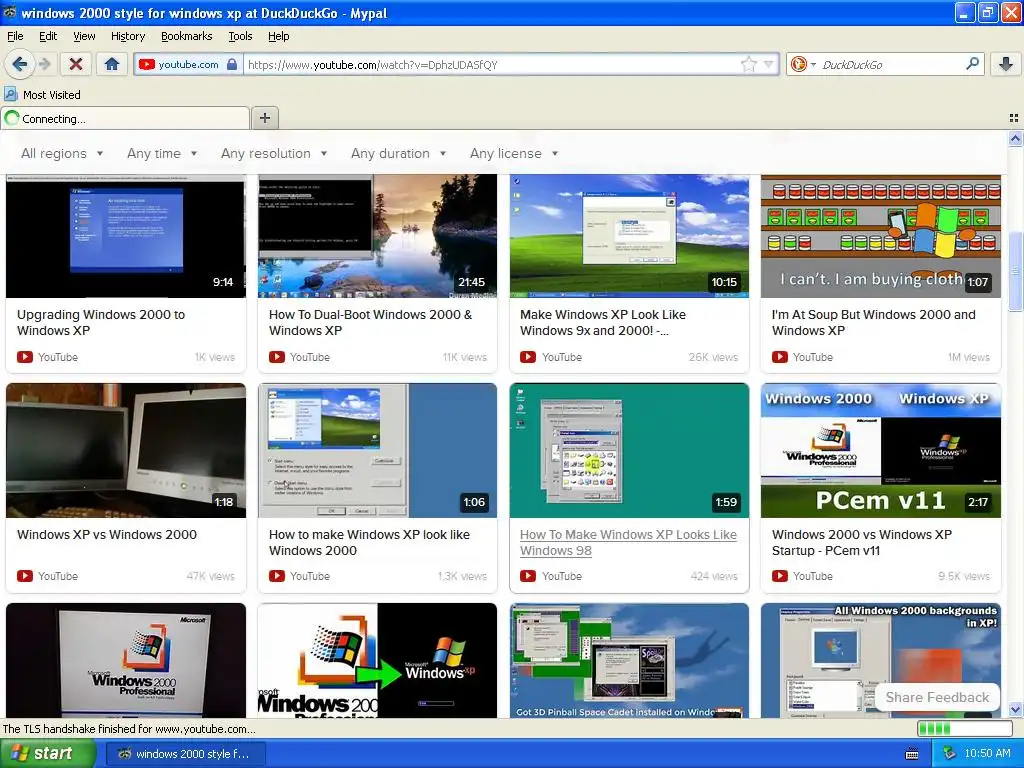Open Make Windows XP Look Like 9x thumbnail
1024x768 pixels.
[x=629, y=236]
